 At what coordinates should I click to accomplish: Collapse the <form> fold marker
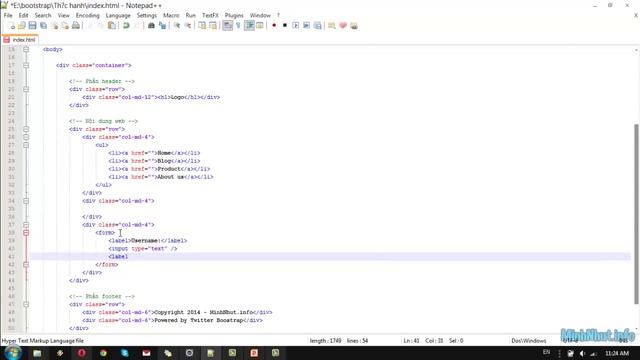coord(26,233)
